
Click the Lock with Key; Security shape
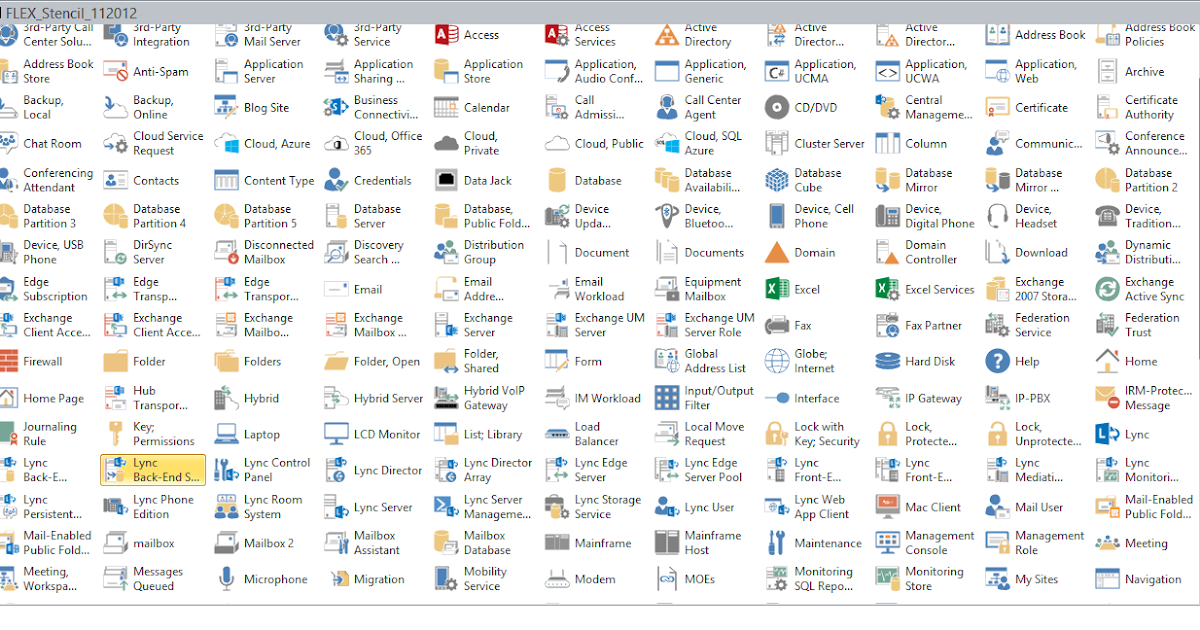pos(813,434)
